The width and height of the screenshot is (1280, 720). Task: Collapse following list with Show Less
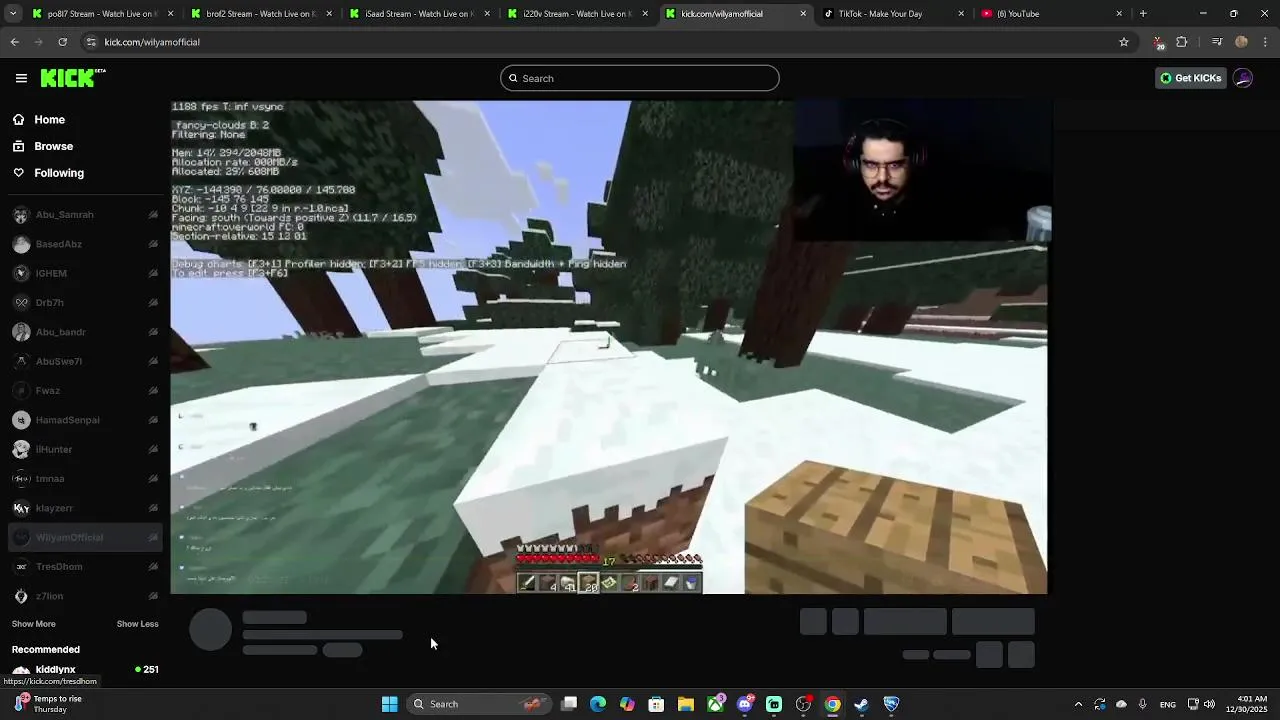click(137, 624)
